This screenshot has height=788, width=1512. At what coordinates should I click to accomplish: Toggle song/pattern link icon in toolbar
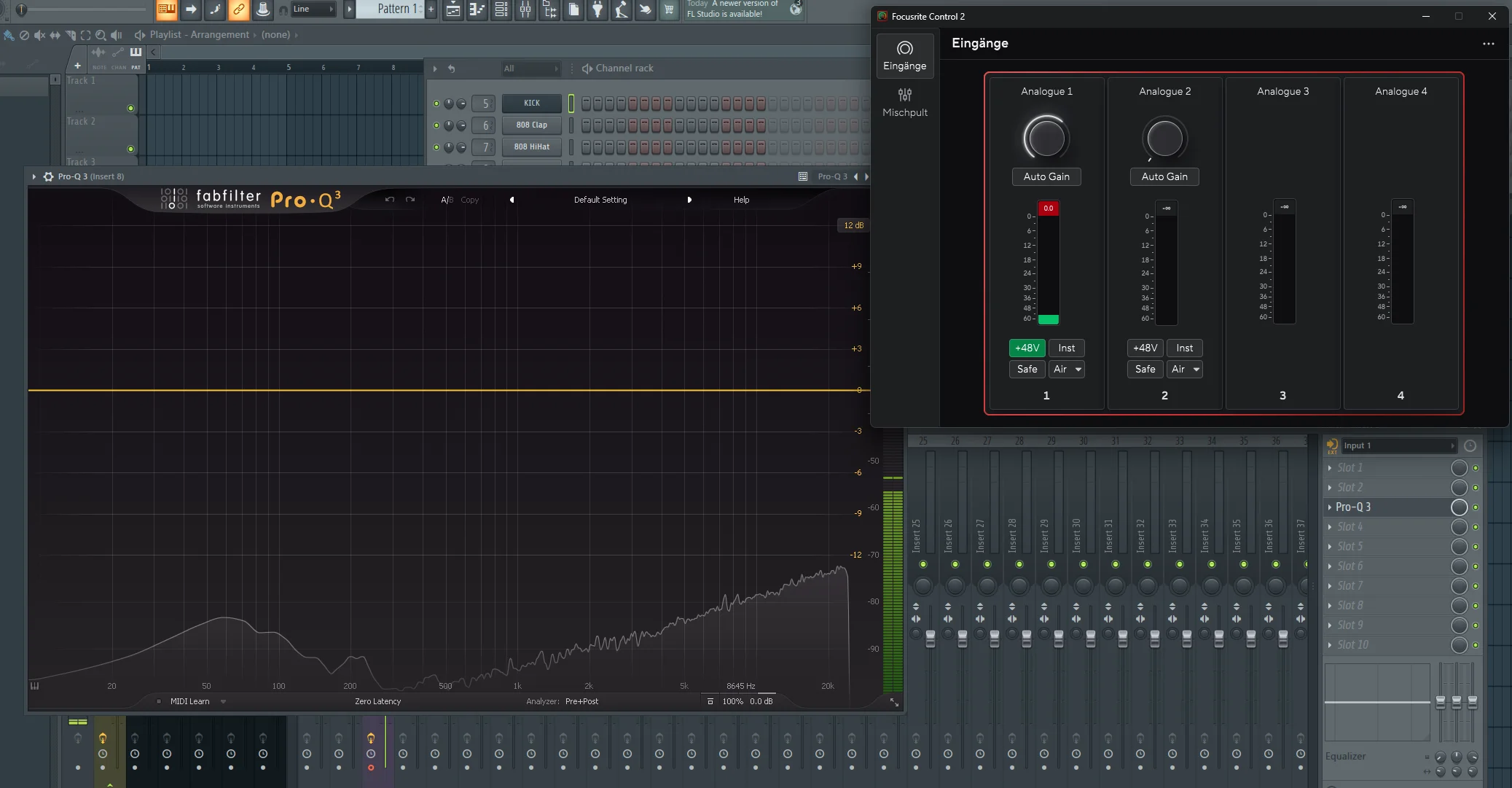(x=238, y=9)
